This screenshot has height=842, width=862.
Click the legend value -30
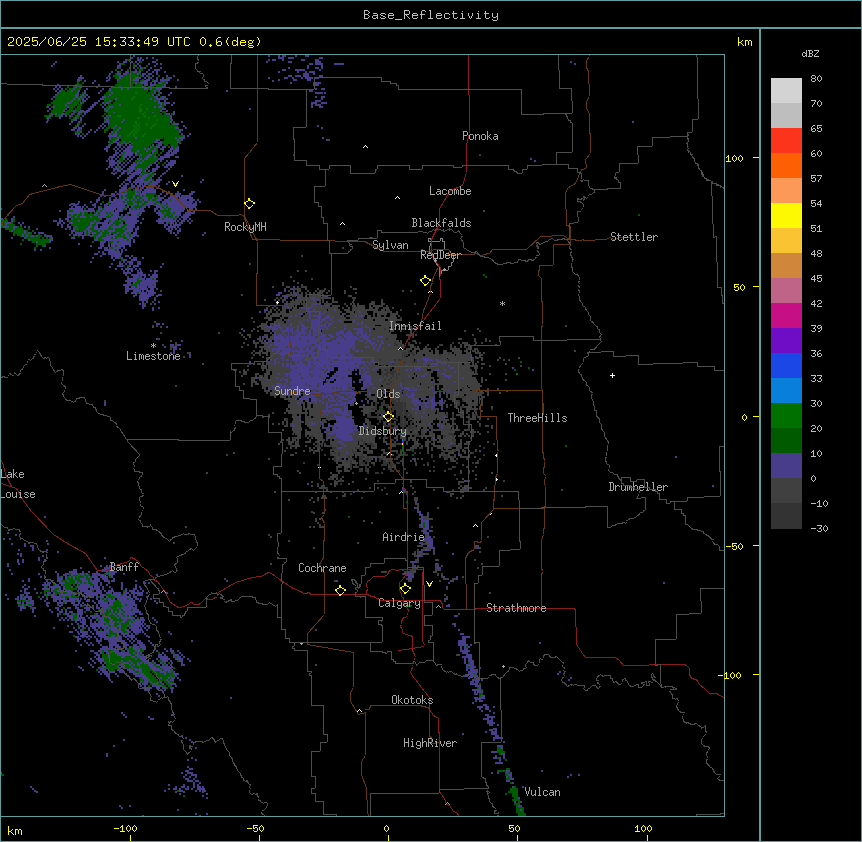pyautogui.click(x=819, y=528)
